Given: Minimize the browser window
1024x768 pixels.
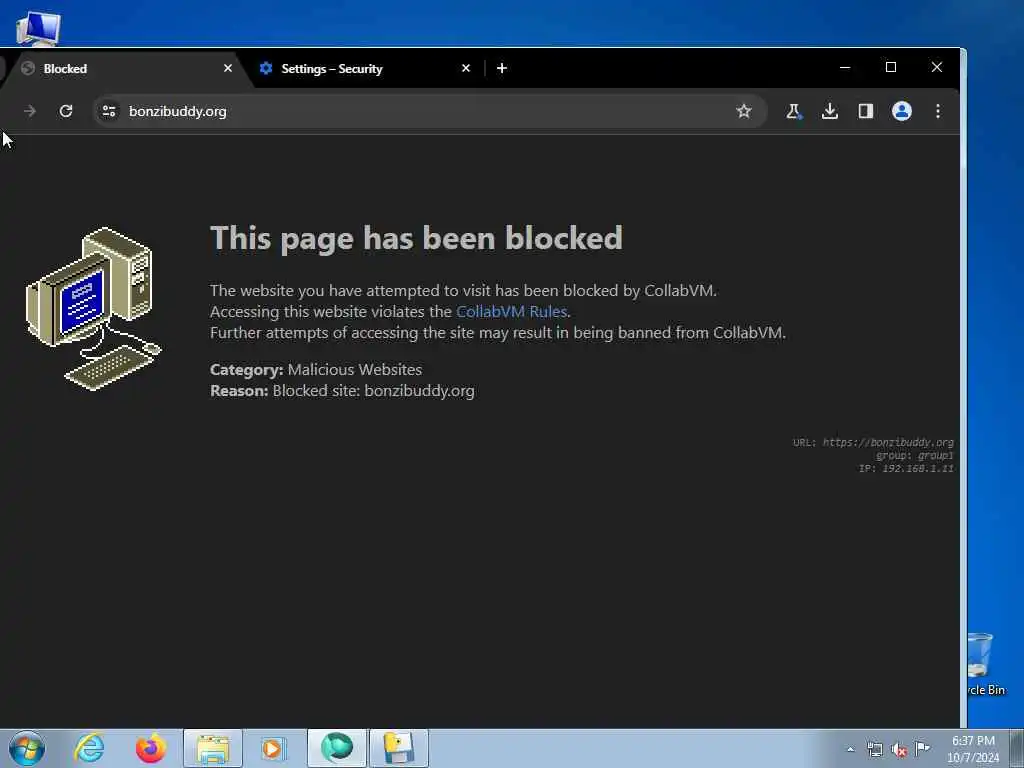Looking at the screenshot, I should 844,67.
